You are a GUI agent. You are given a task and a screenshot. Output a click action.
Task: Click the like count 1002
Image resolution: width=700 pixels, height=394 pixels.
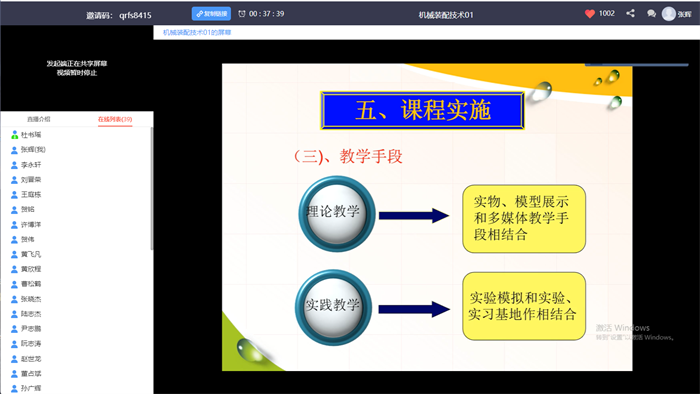[x=607, y=13]
